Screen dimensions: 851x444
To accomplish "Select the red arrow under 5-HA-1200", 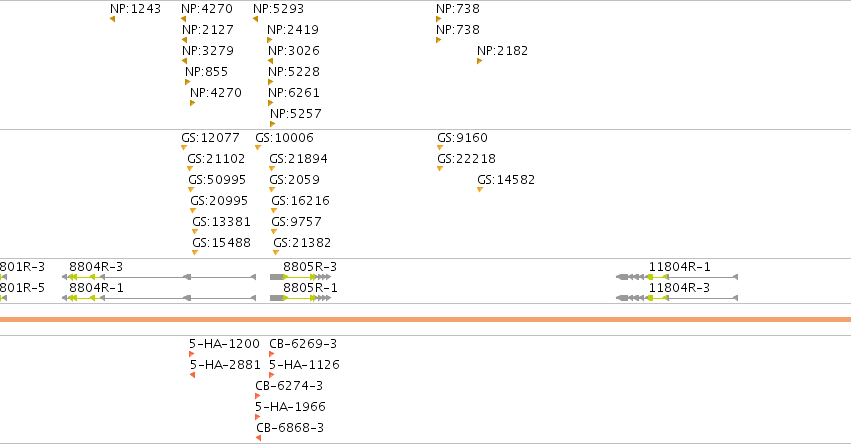I will click(x=192, y=354).
